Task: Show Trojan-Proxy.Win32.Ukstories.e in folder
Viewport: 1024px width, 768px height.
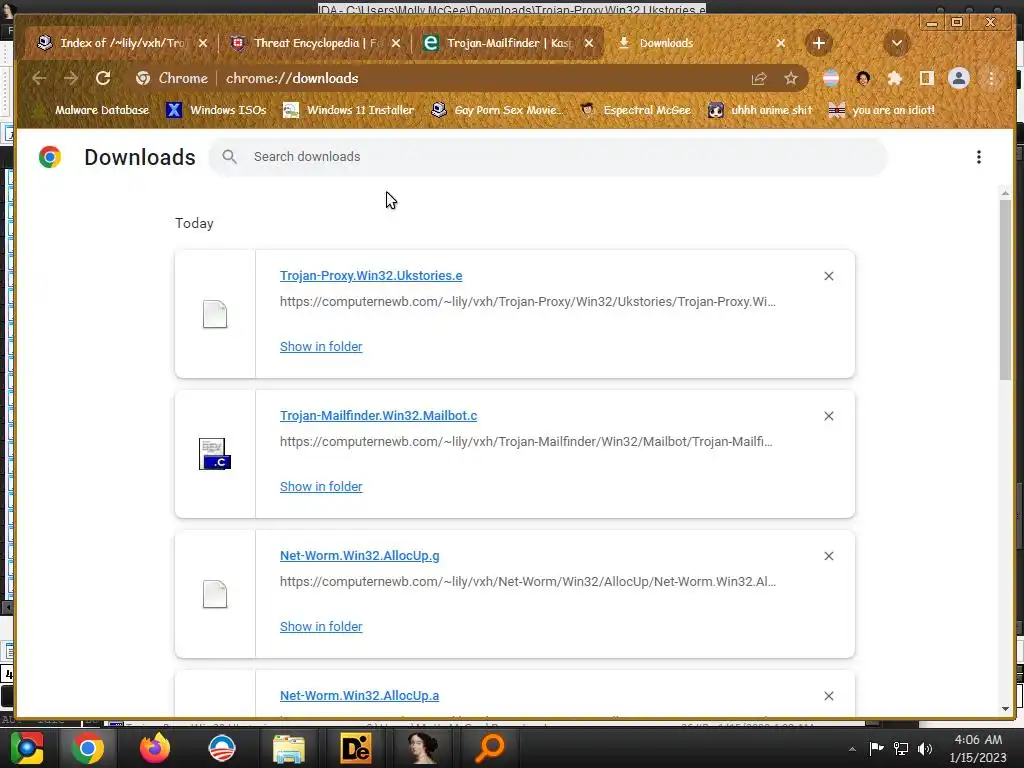Action: click(321, 347)
